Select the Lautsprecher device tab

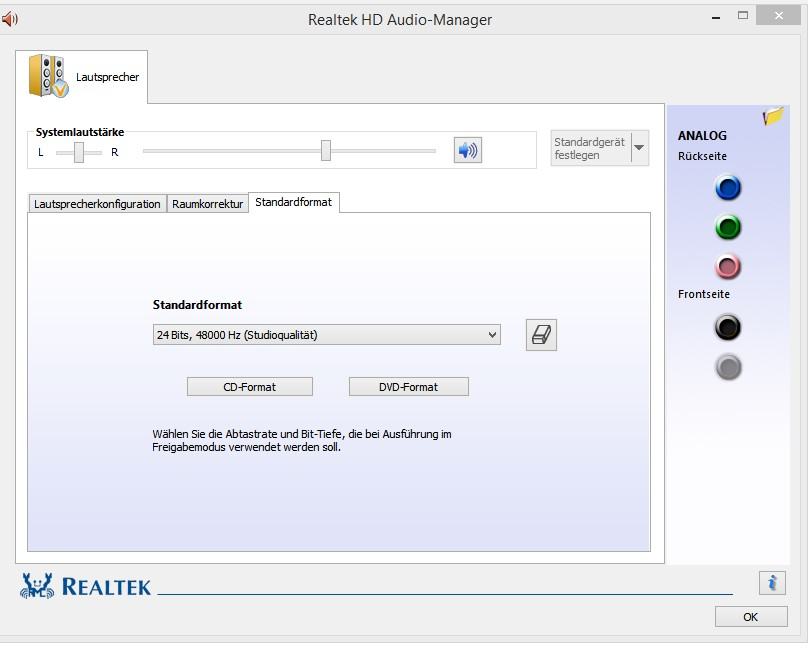81,77
